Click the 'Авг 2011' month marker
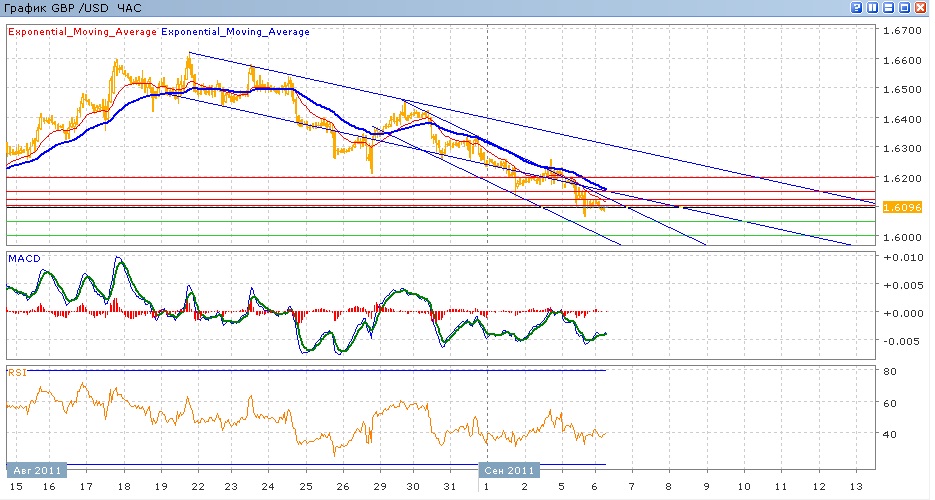 click(x=36, y=469)
